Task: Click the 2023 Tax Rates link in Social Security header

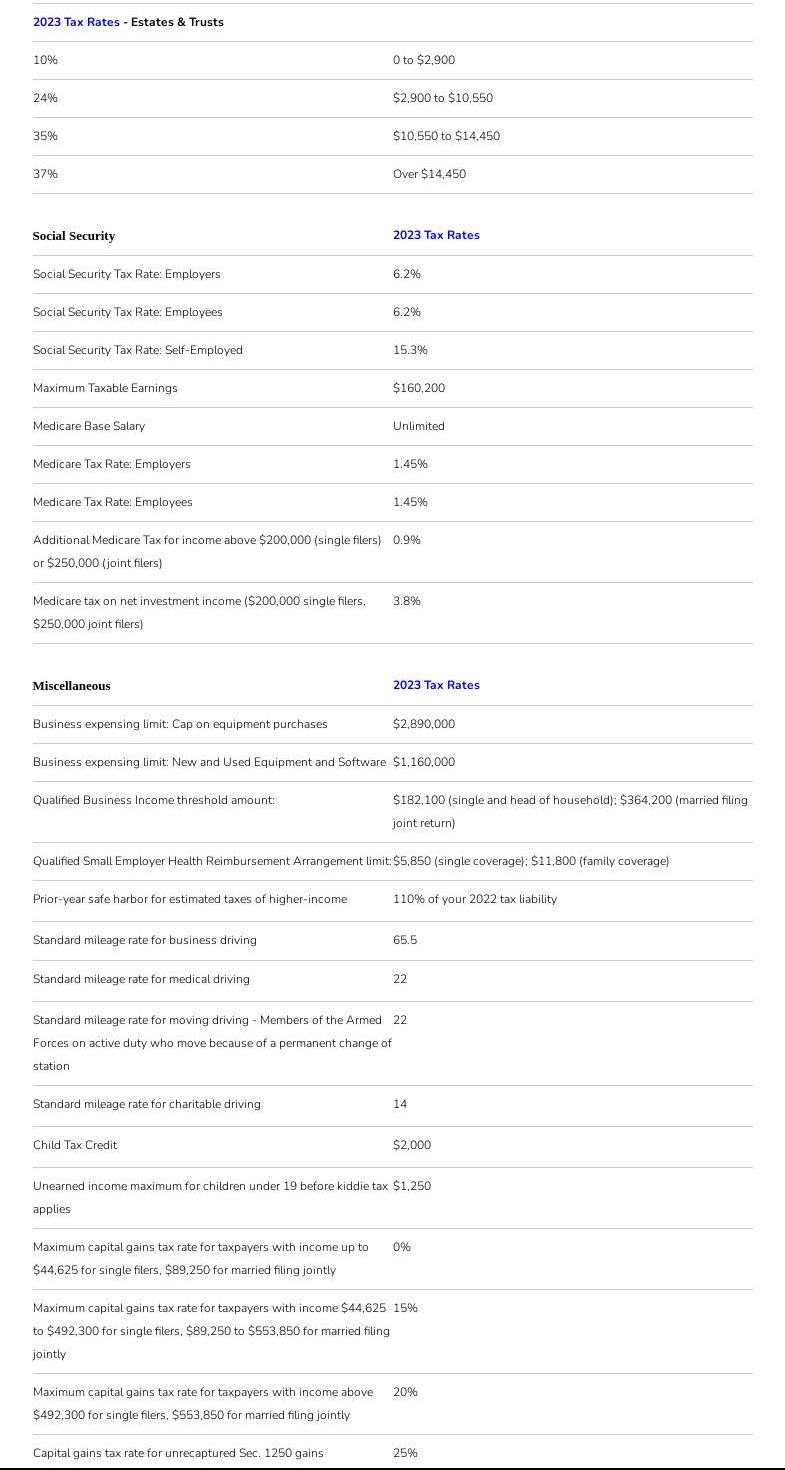Action: tap(436, 235)
